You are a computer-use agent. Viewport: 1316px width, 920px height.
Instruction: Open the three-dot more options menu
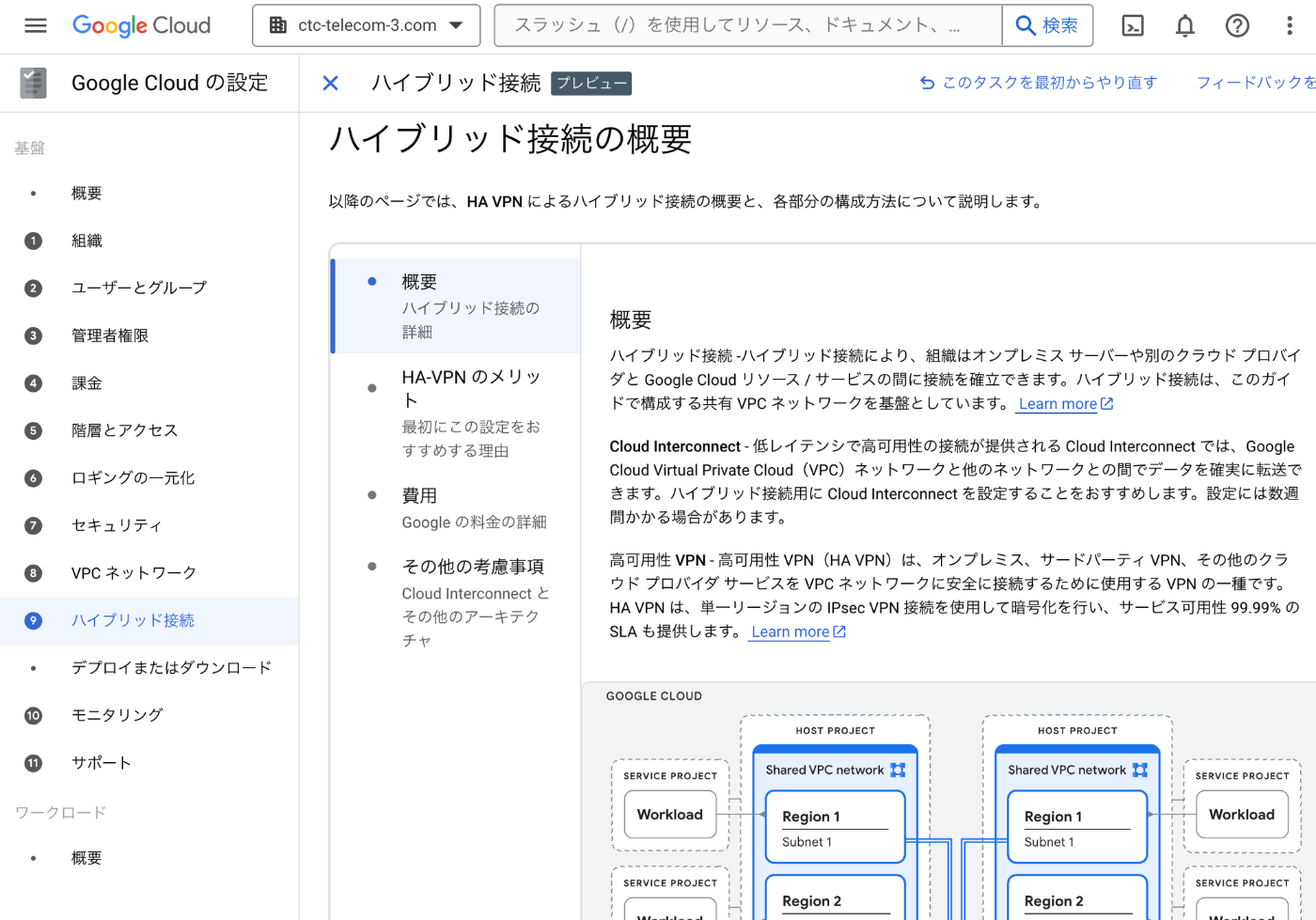(1290, 25)
